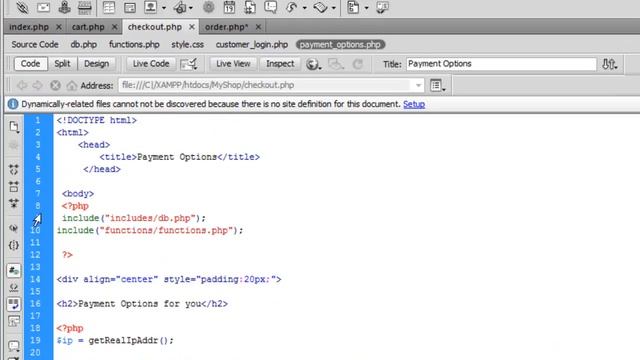Toggle Highlight Invalid Code
The image size is (640, 360).
pos(14,287)
